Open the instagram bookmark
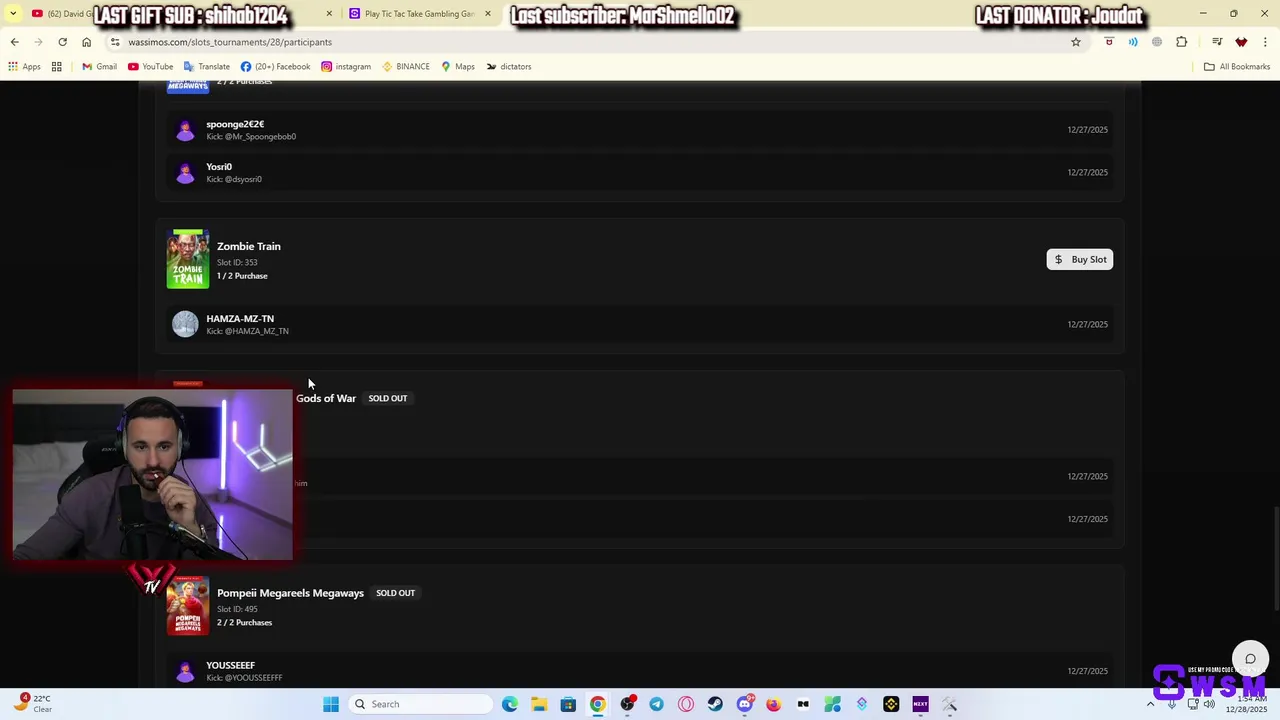 pos(346,67)
